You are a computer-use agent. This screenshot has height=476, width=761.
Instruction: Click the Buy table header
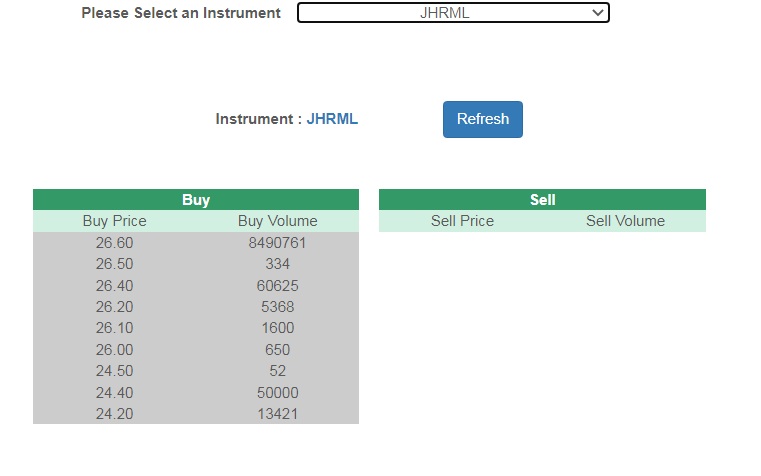[x=196, y=200]
